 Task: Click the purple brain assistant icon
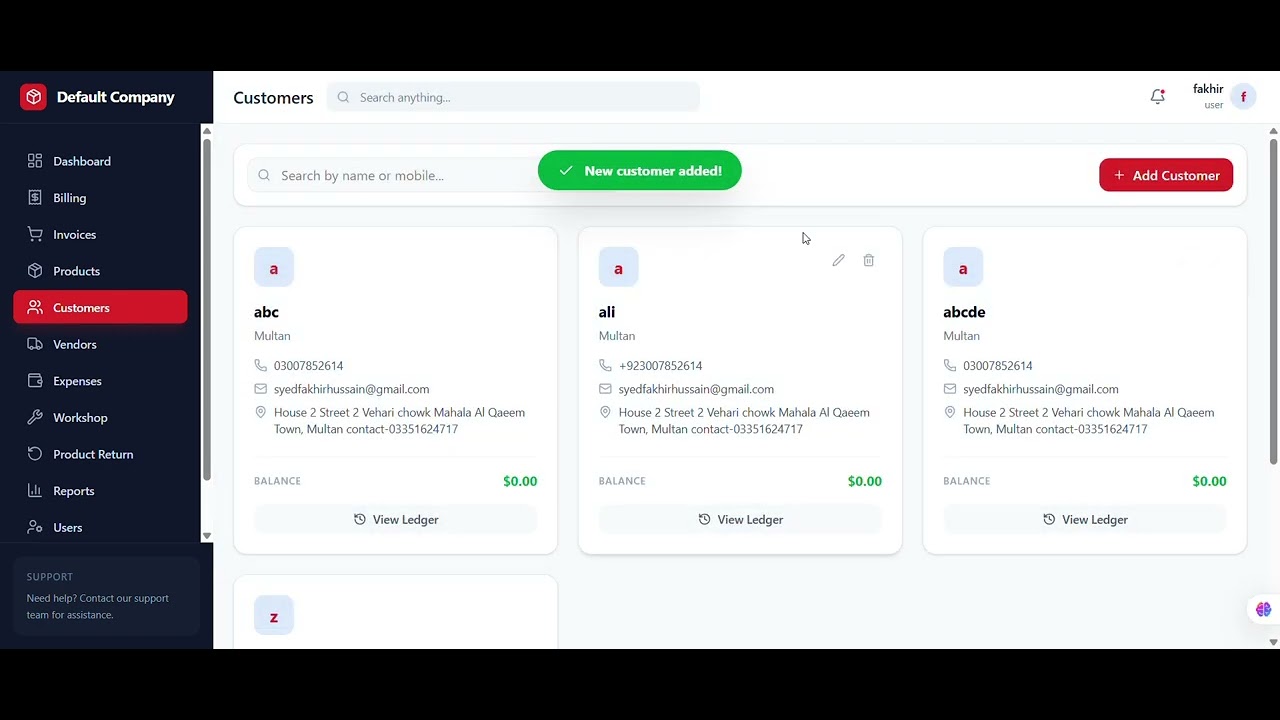tap(1263, 609)
